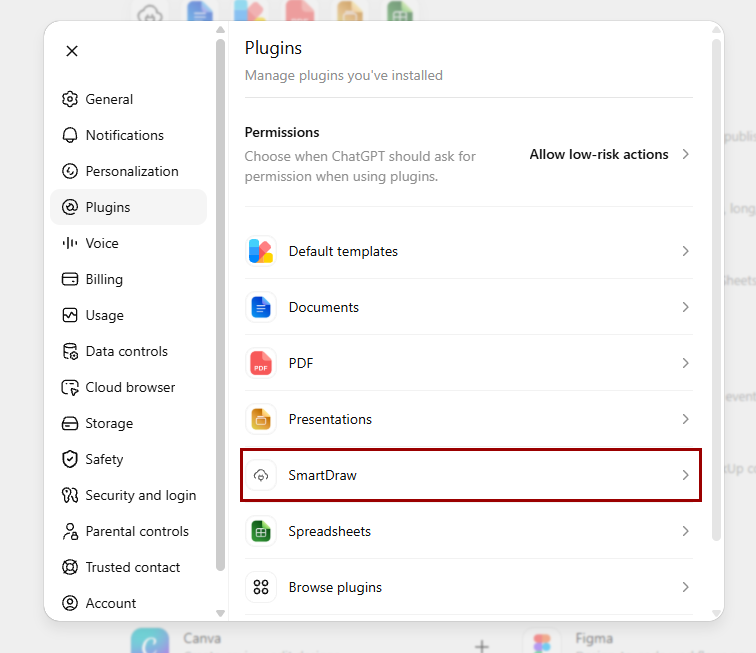The image size is (756, 653).
Task: Expand the SmartDraw plugin row
Action: coord(471,475)
